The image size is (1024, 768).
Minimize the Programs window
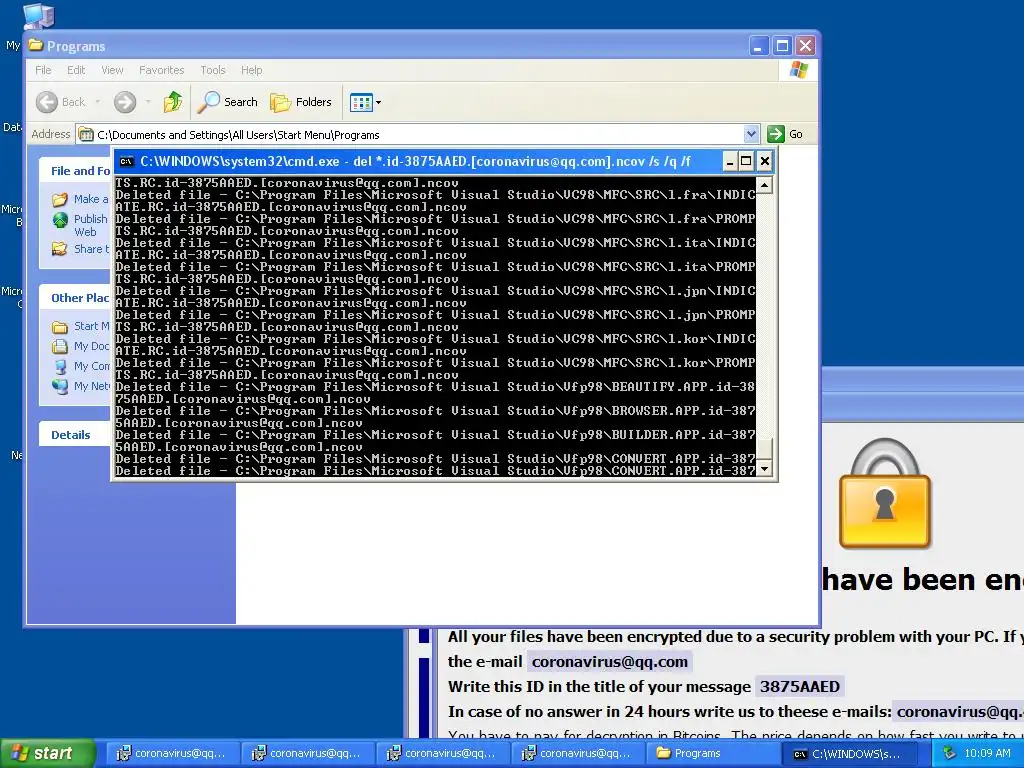point(758,46)
